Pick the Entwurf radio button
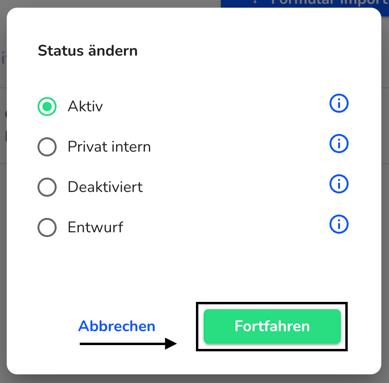The height and width of the screenshot is (383, 389). click(47, 227)
